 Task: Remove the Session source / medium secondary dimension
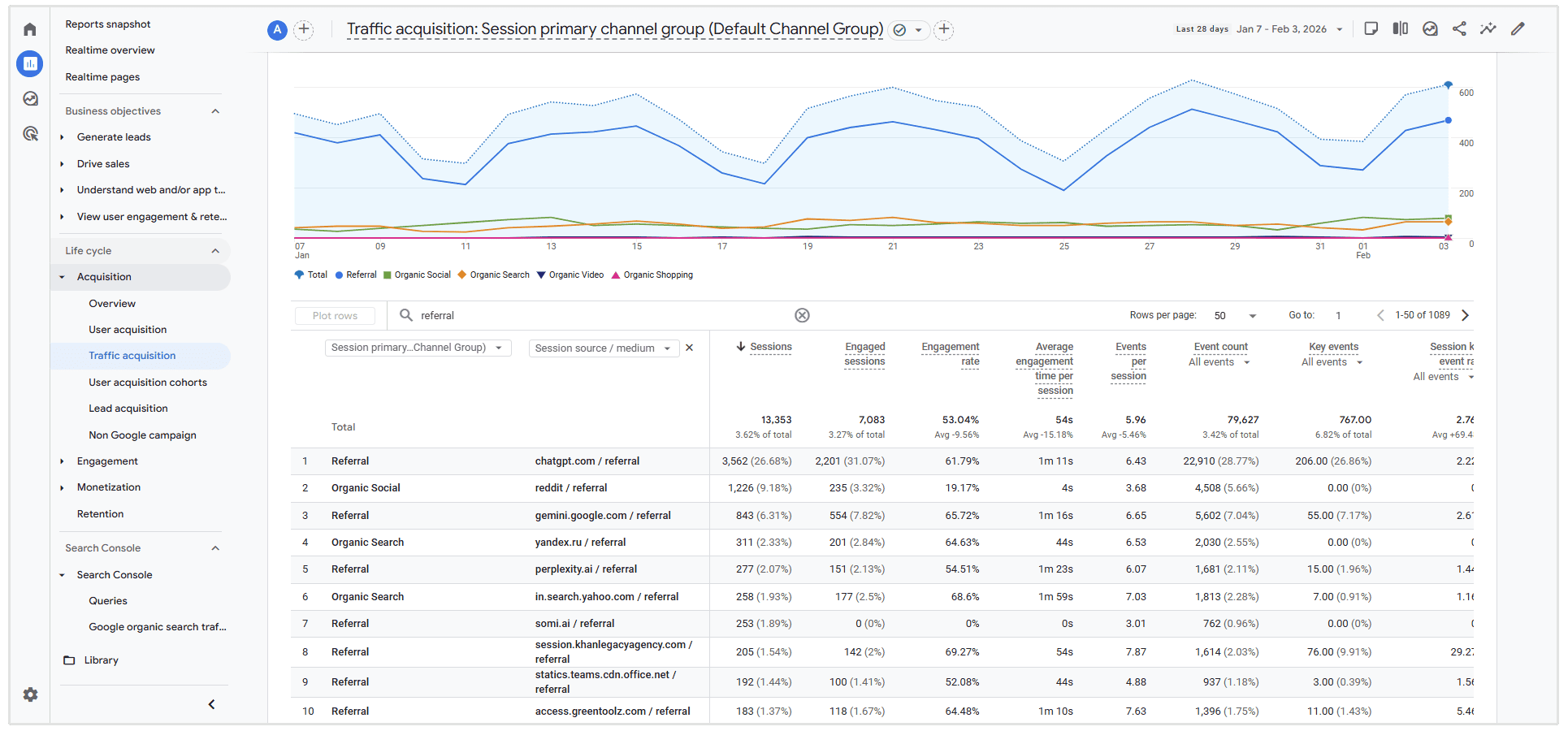[x=689, y=348]
